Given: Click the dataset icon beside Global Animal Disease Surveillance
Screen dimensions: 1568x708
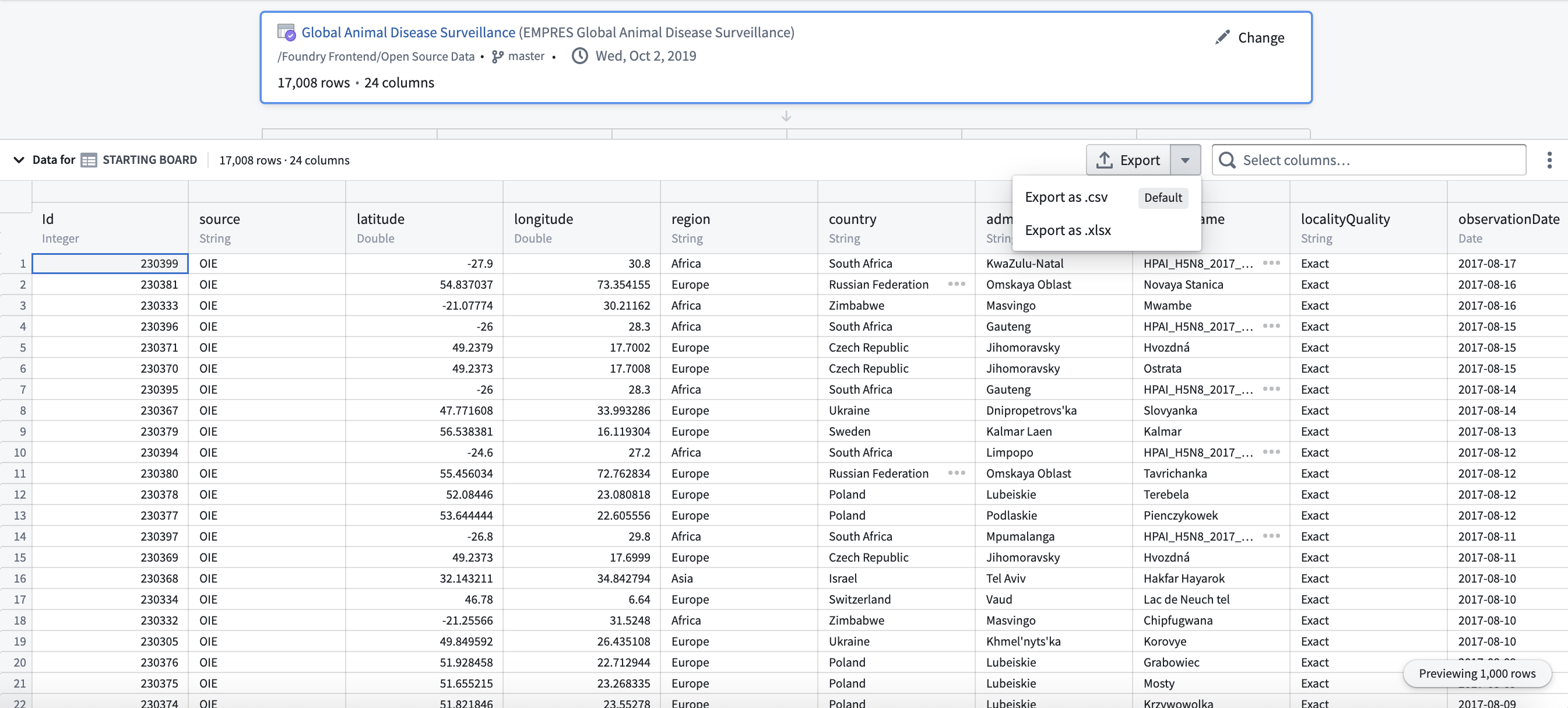Looking at the screenshot, I should [286, 31].
